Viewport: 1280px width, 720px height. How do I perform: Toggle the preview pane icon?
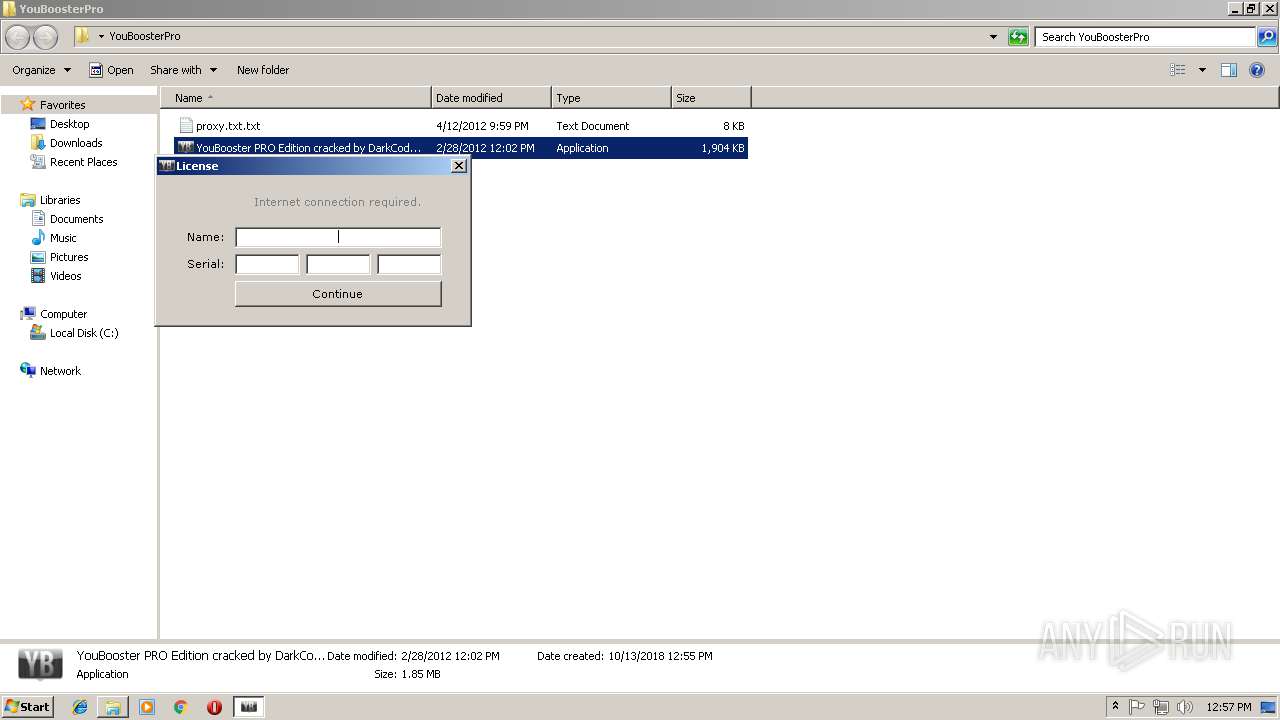1229,70
